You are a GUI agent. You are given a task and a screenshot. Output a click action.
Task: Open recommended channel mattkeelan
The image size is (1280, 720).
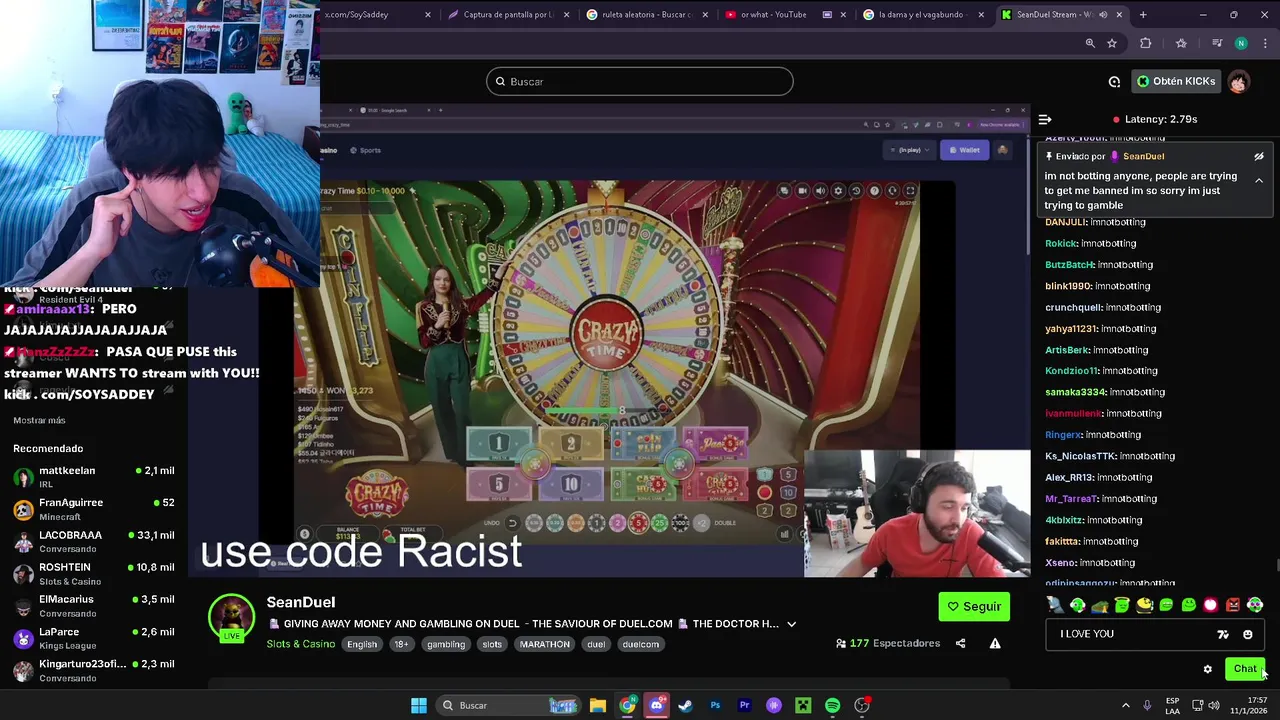pos(95,477)
